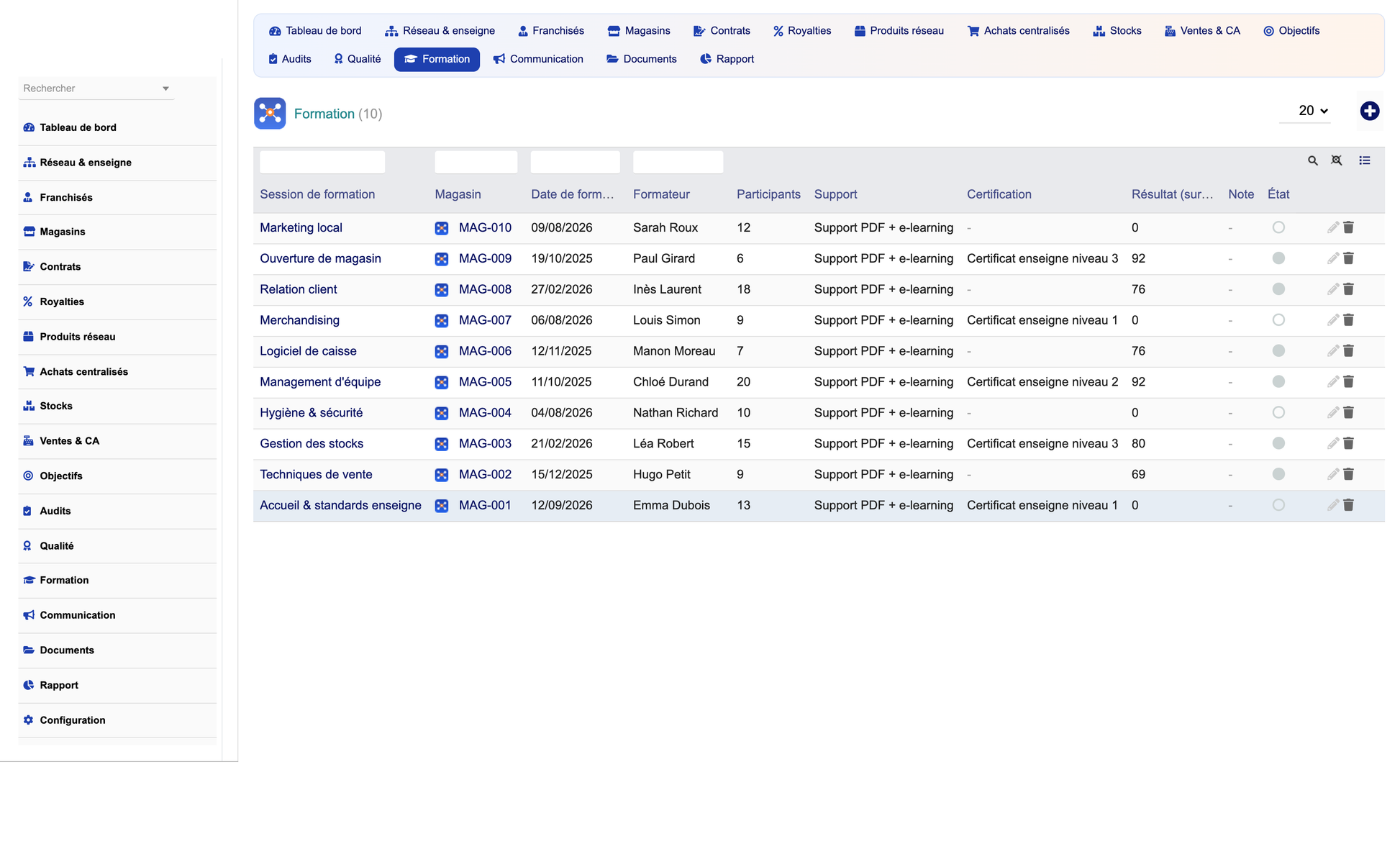Click the store icon beside MAG-005
This screenshot has width=1400, height=867.
coord(442,383)
